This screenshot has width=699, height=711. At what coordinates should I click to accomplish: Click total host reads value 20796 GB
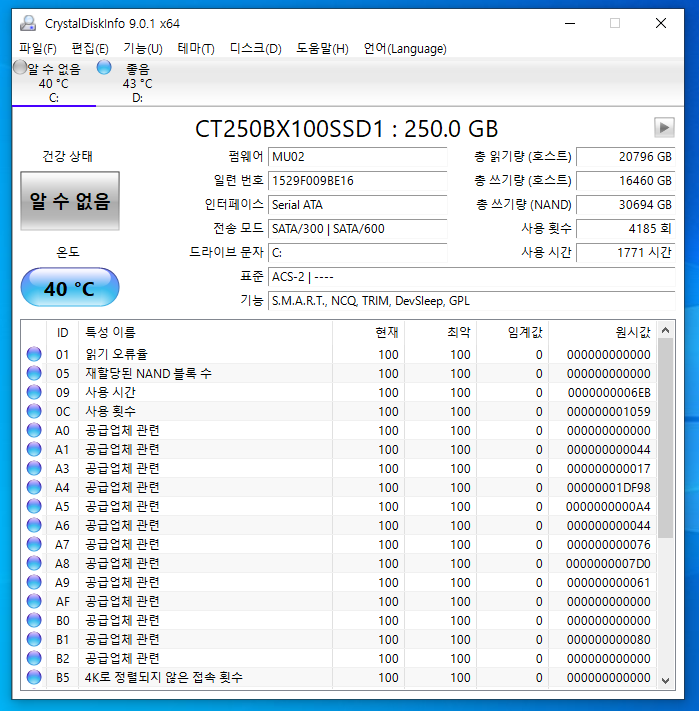tap(626, 157)
